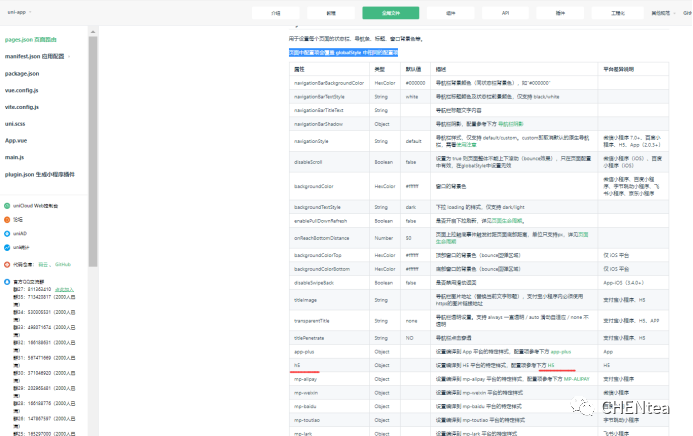This screenshot has height=436, width=693.
Task: Click the green H5 link in description
Action: (x=551, y=367)
